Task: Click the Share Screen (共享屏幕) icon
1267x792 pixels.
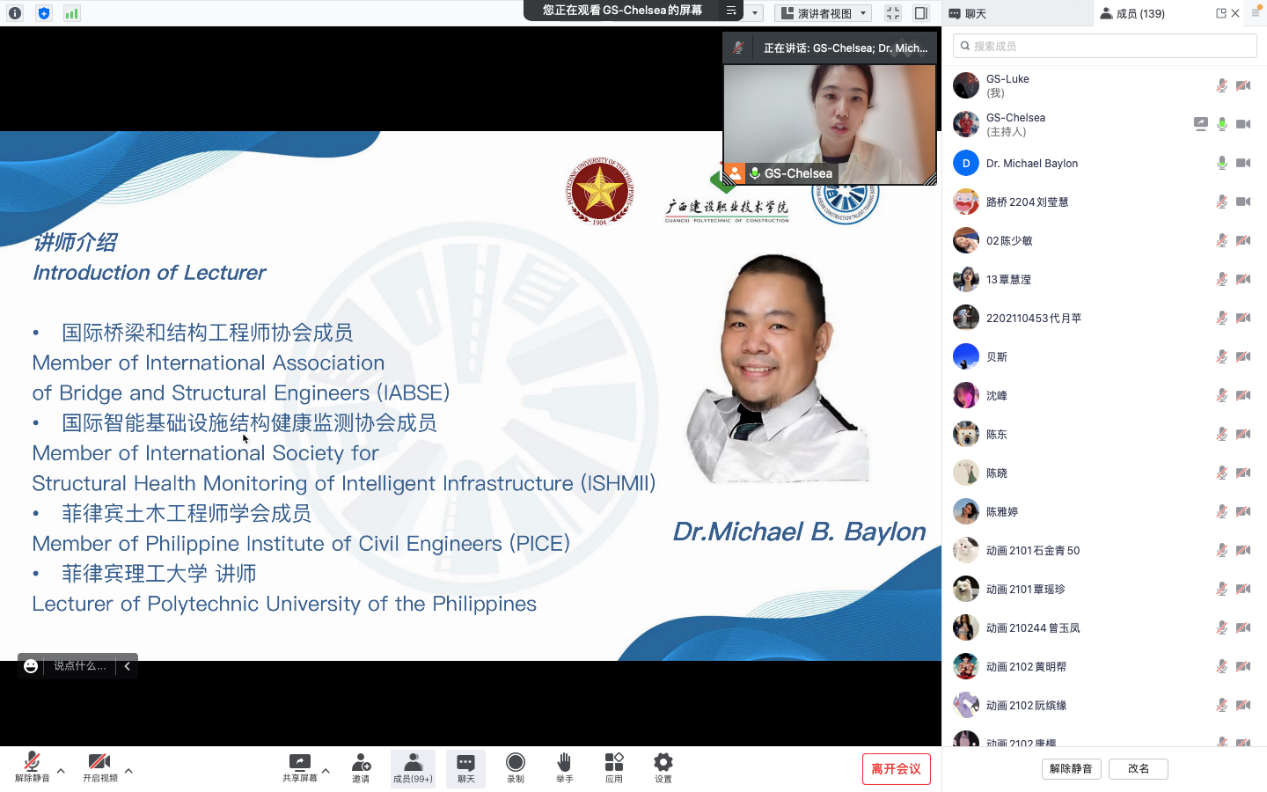Action: 299,763
